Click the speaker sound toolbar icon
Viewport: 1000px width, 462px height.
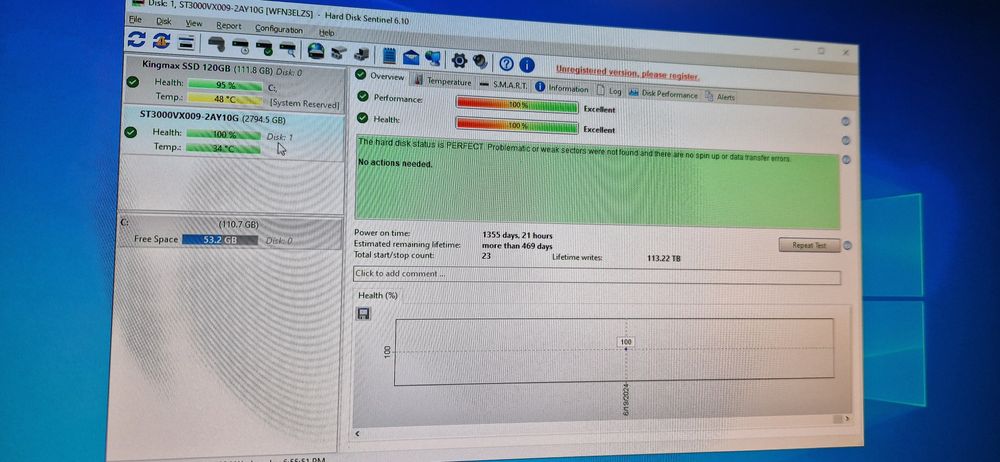pyautogui.click(x=480, y=61)
